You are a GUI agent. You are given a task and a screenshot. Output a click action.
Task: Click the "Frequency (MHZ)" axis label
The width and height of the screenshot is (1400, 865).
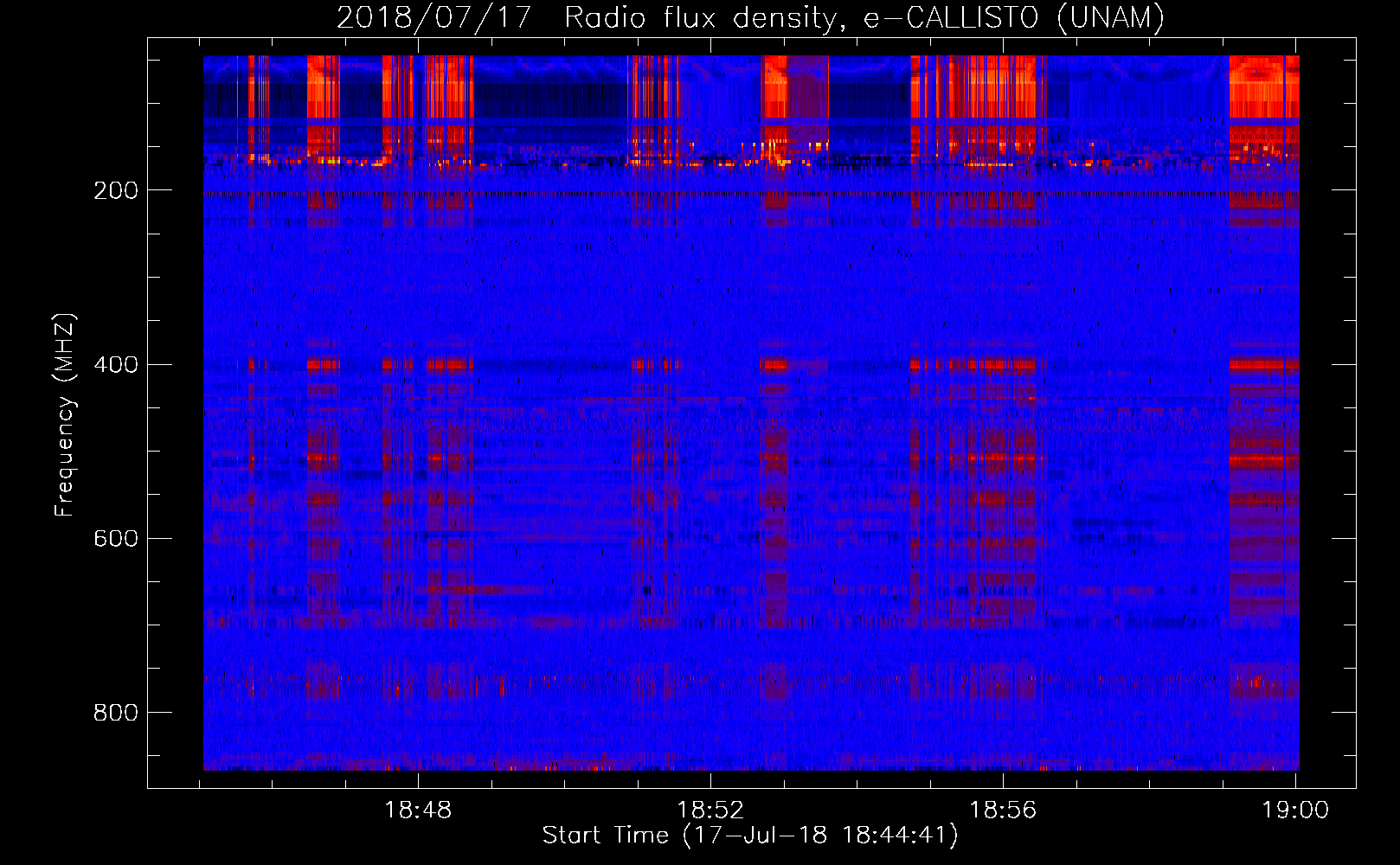tap(65, 414)
